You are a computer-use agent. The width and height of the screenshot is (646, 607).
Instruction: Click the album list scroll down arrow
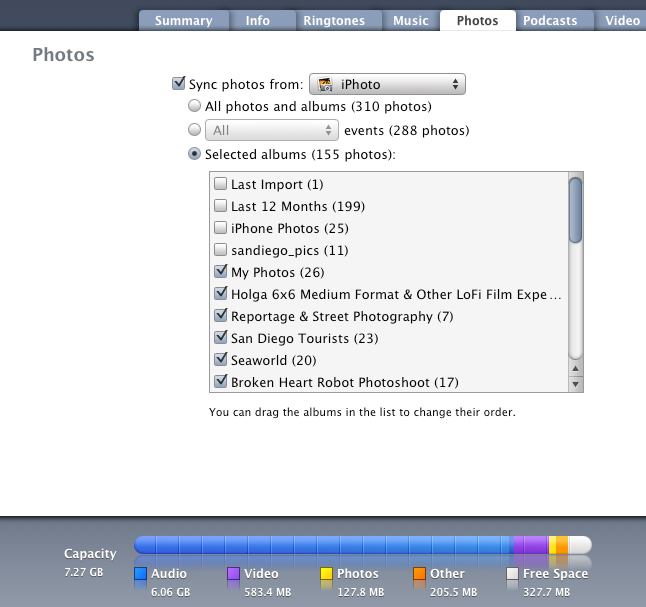pyautogui.click(x=576, y=384)
